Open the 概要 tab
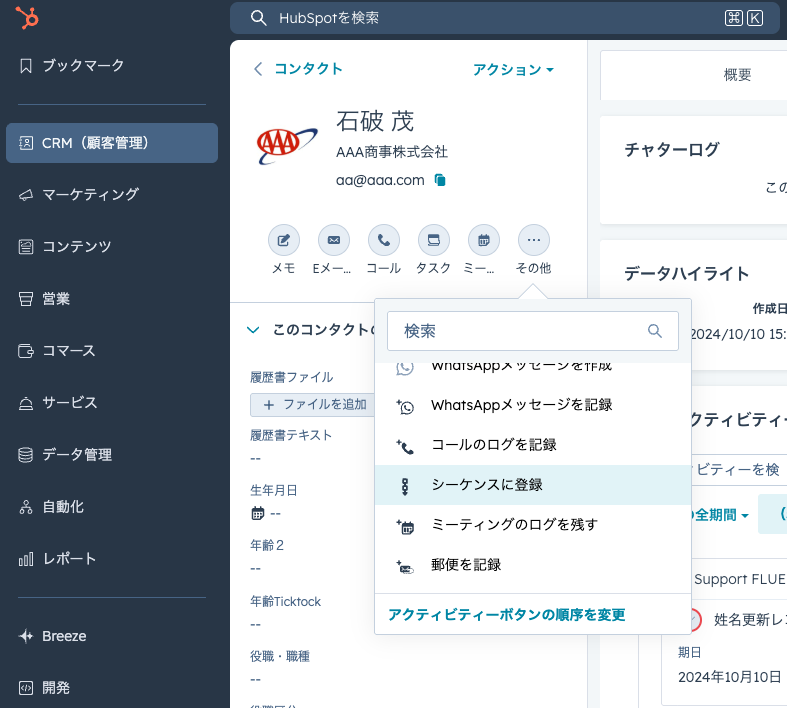Viewport: 787px width, 708px height. coord(737,75)
